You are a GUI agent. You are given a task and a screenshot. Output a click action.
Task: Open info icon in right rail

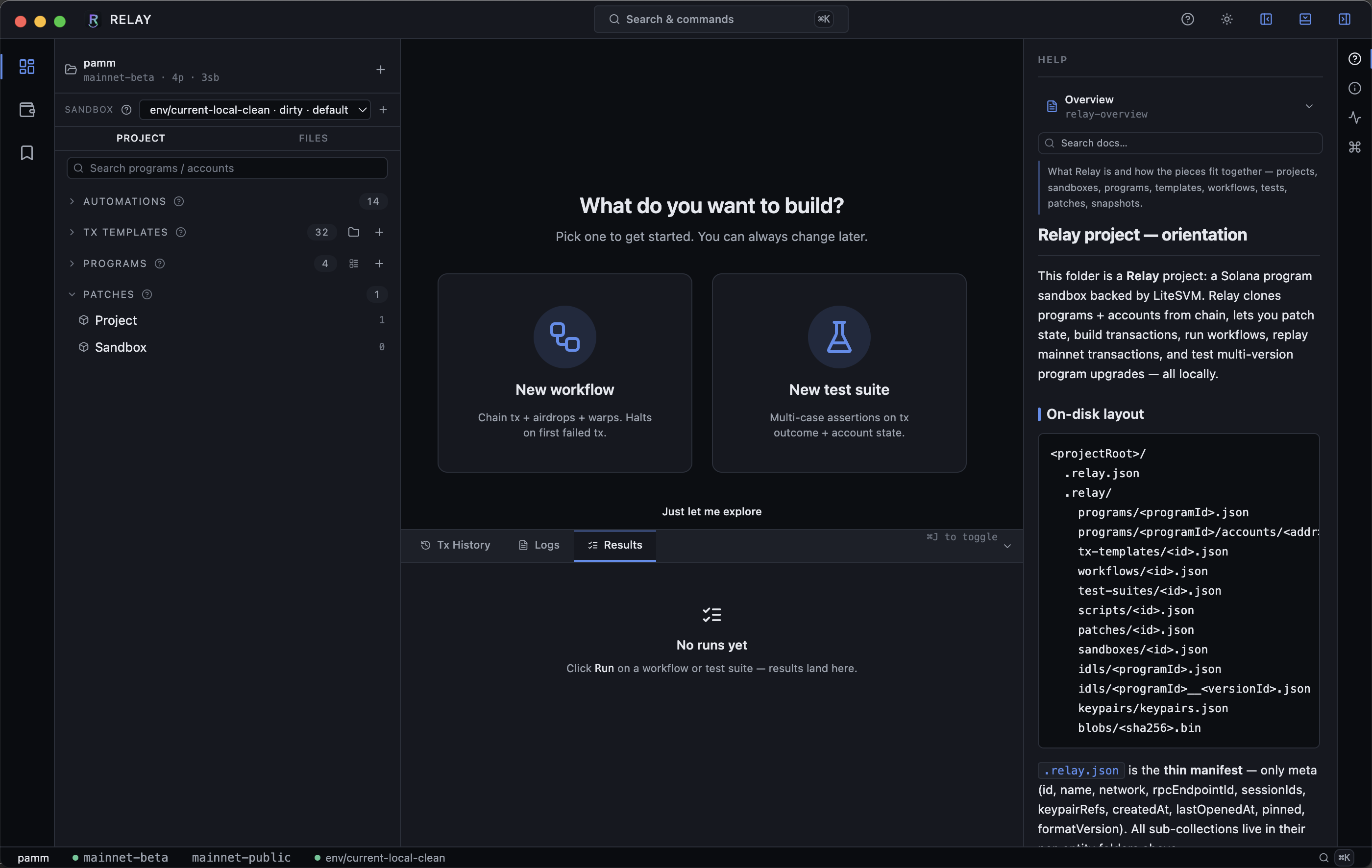click(1355, 88)
